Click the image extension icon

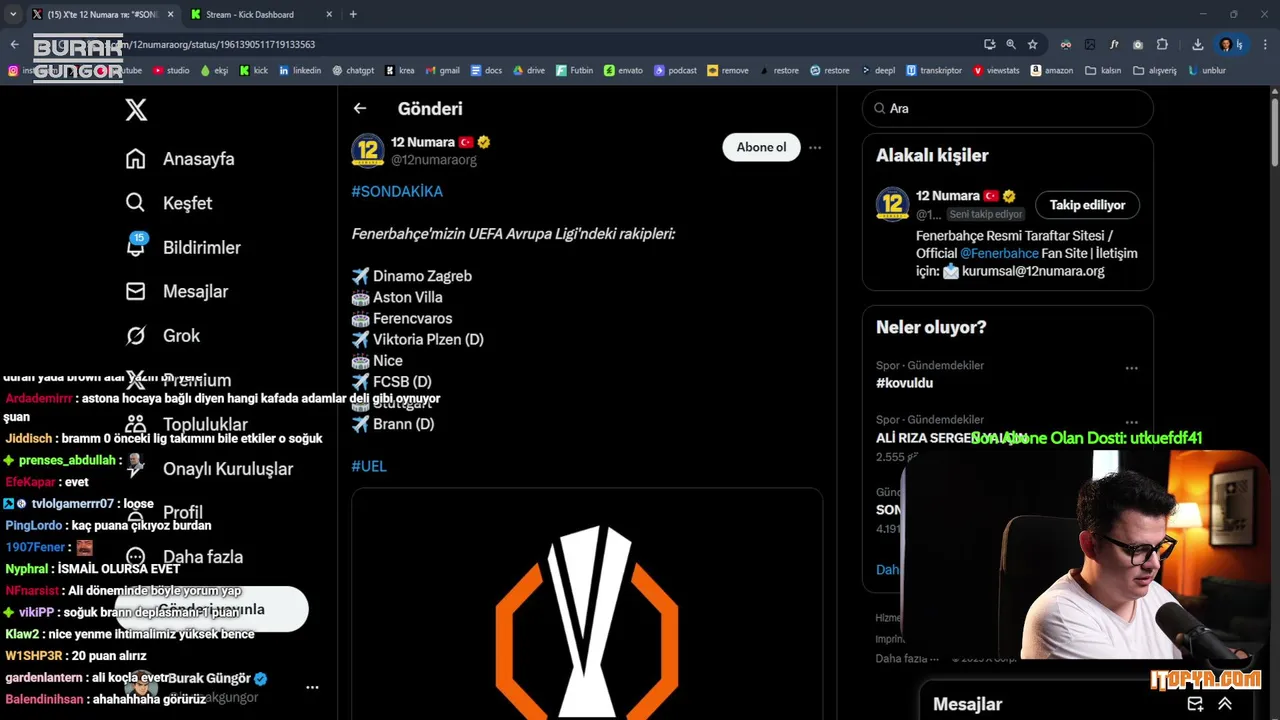pyautogui.click(x=1090, y=44)
